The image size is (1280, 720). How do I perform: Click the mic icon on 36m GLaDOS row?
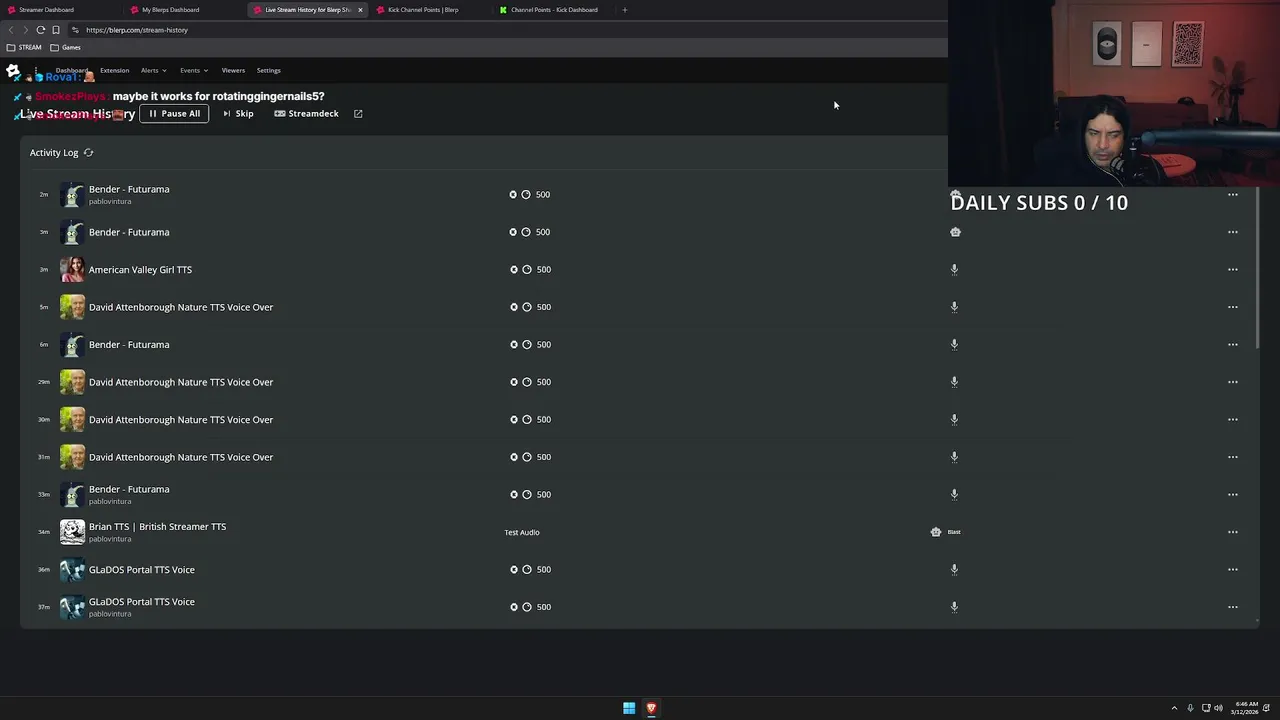click(954, 569)
